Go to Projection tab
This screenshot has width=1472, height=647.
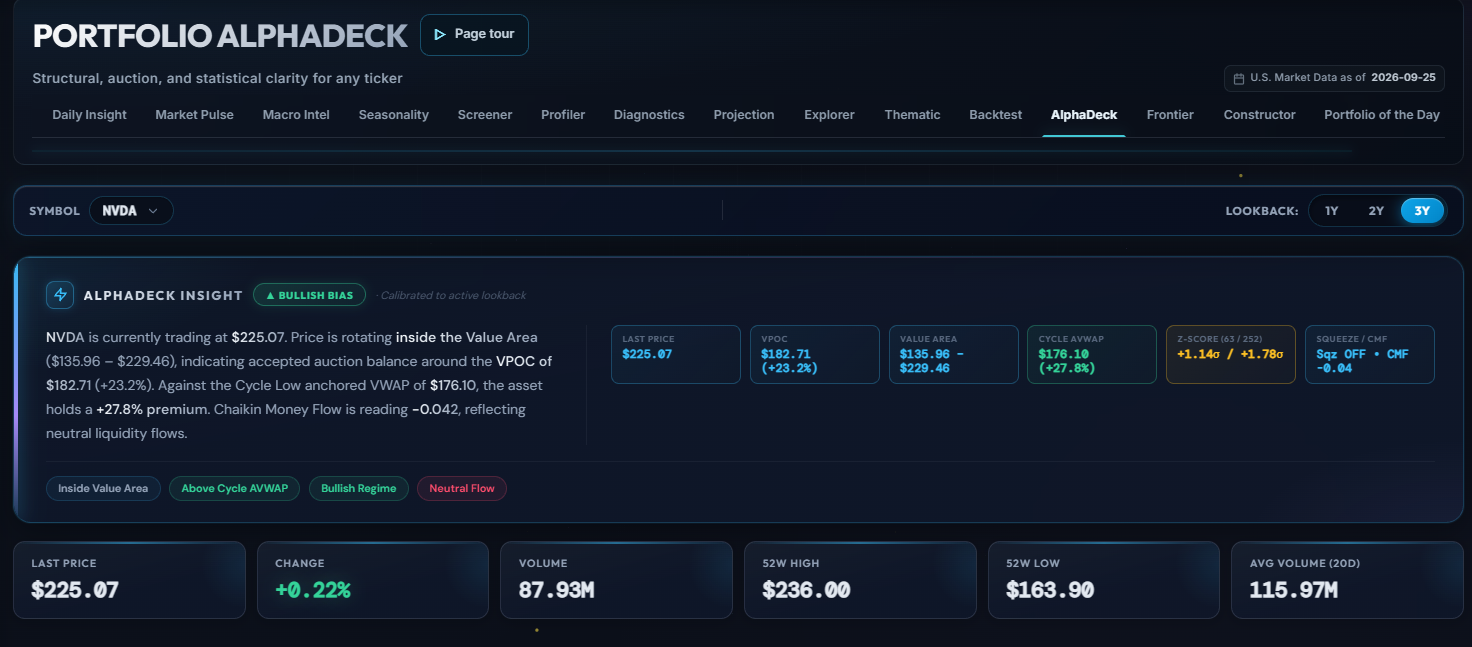pyautogui.click(x=744, y=115)
